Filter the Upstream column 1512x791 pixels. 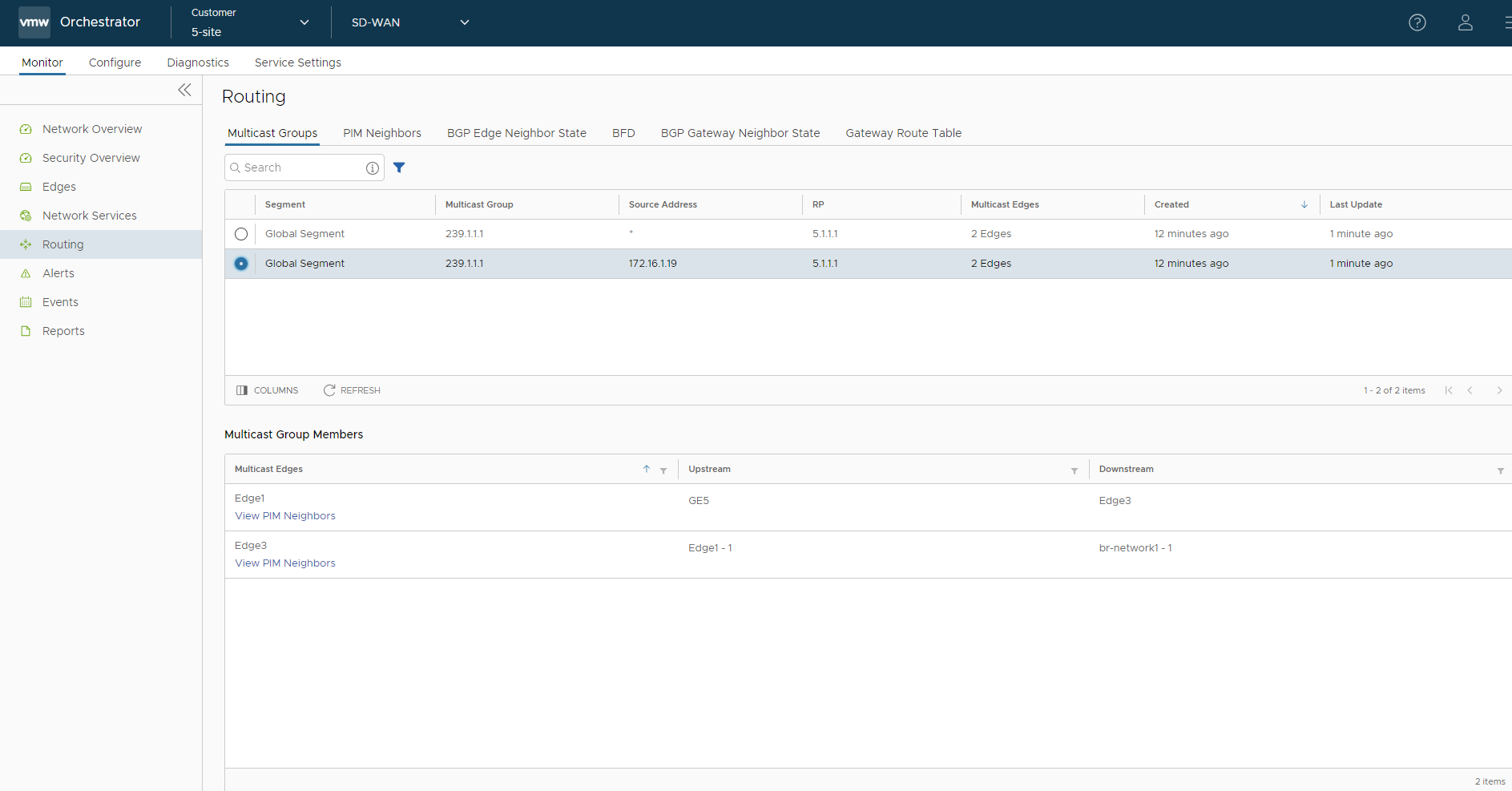1074,470
